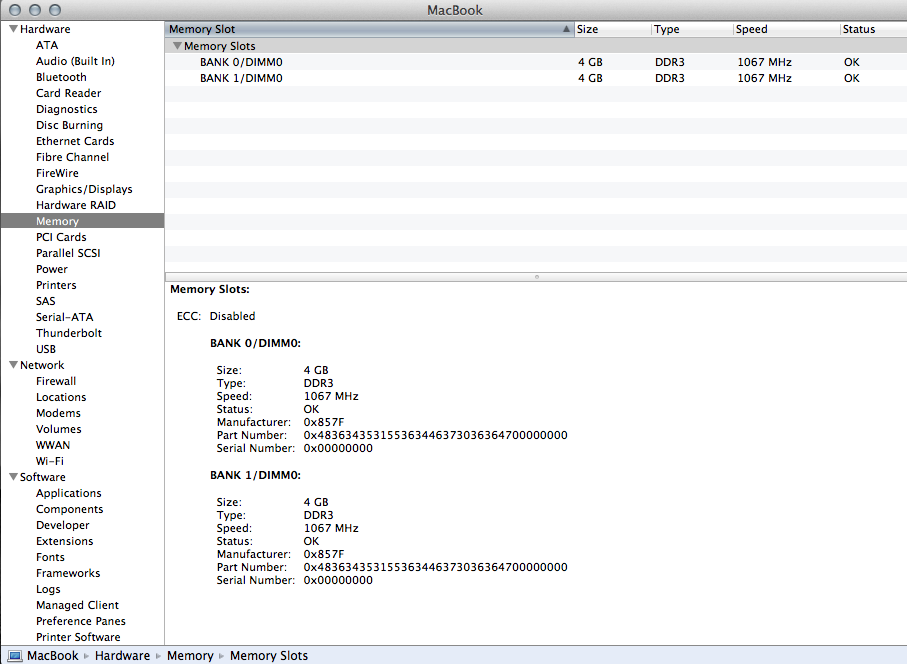The height and width of the screenshot is (664, 907).
Task: Collapse the Network section triangle
Action: pyautogui.click(x=13, y=365)
